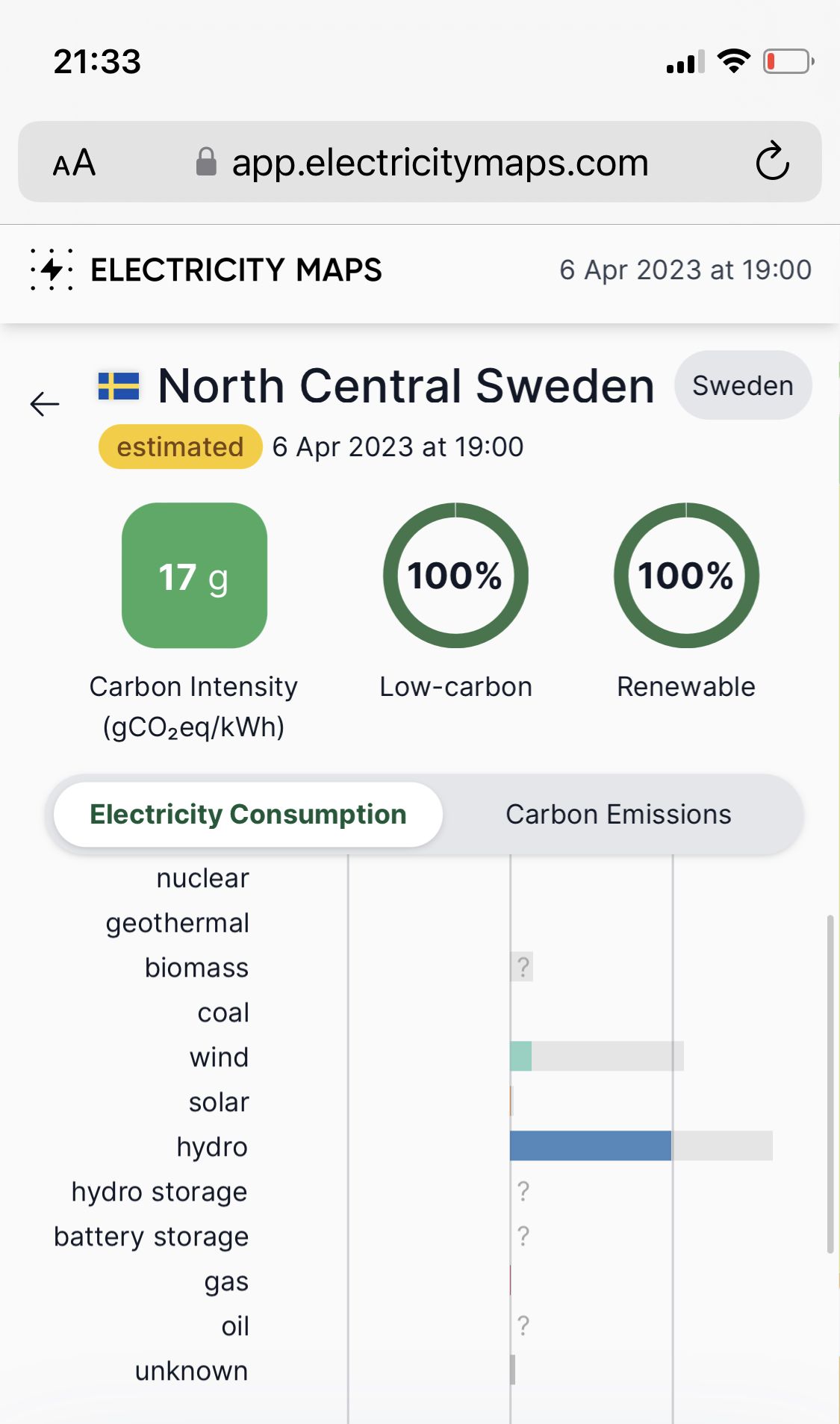Reload the page with the refresh icon
Viewport: 840px width, 1424px height.
(x=772, y=161)
